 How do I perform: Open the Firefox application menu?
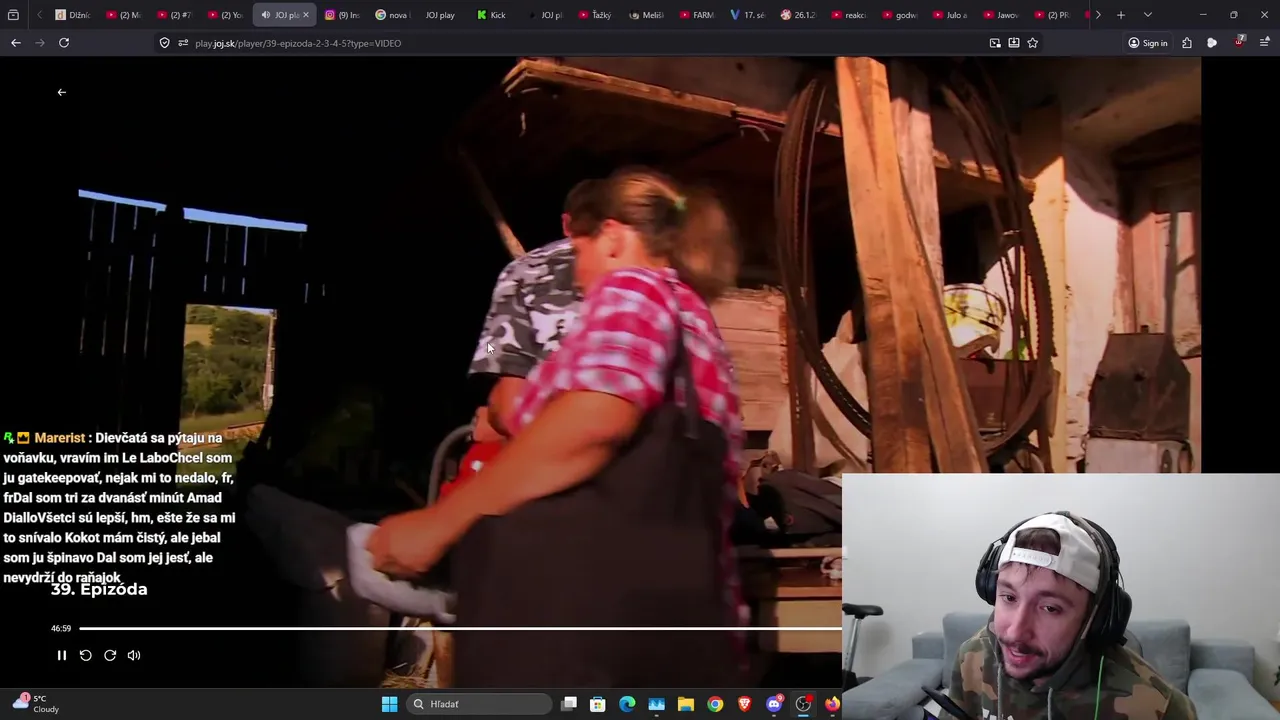pyautogui.click(x=1265, y=43)
